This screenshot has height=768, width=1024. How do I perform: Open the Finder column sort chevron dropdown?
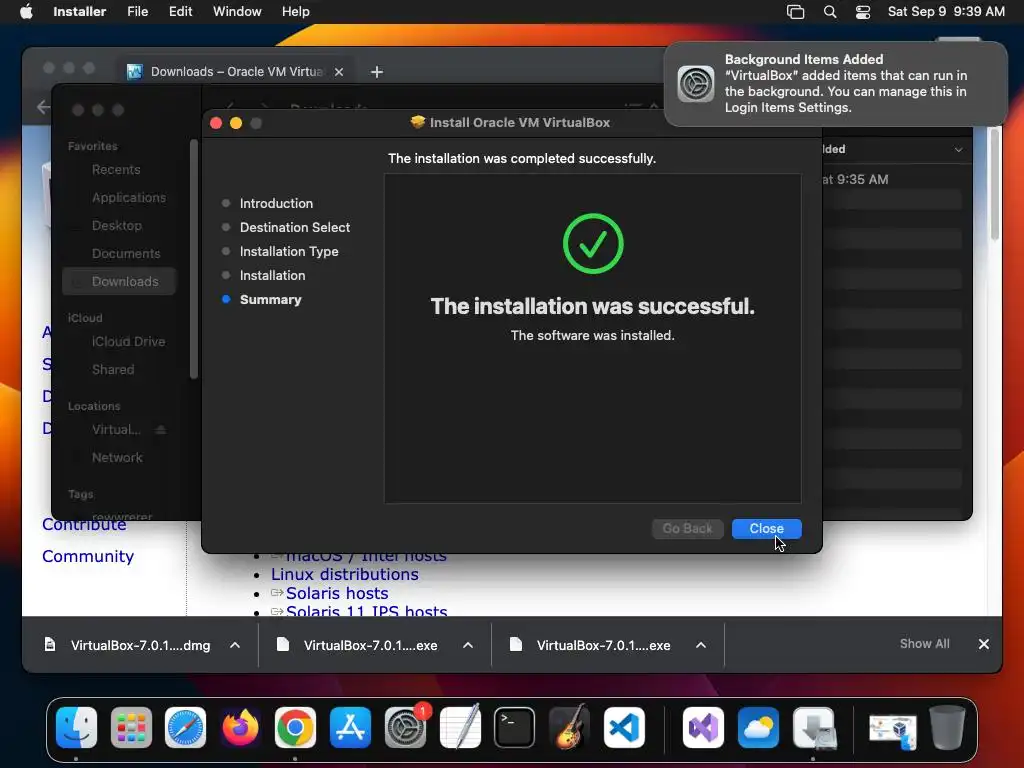pyautogui.click(x=958, y=150)
